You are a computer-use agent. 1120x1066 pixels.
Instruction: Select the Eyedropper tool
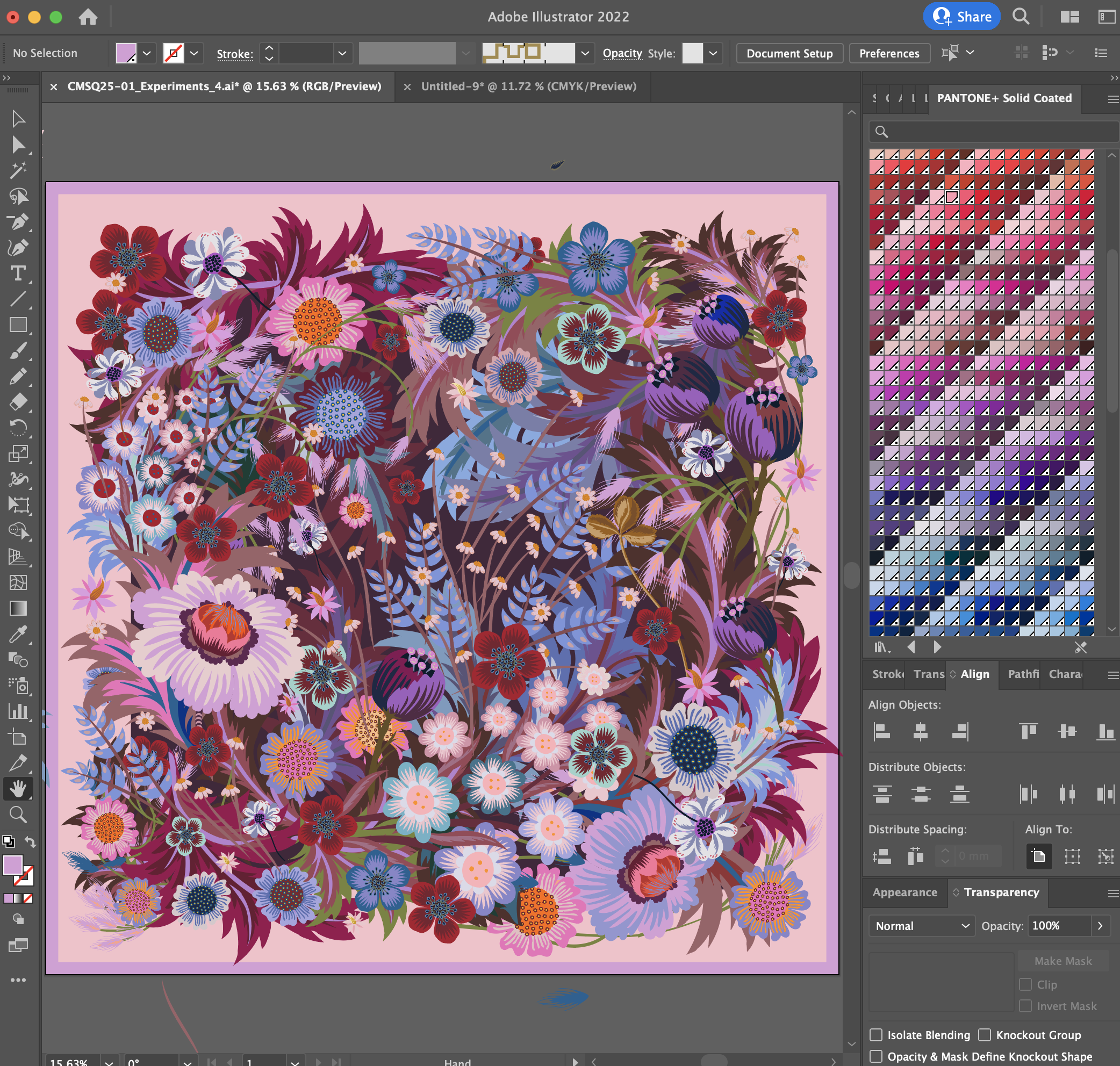(x=18, y=633)
